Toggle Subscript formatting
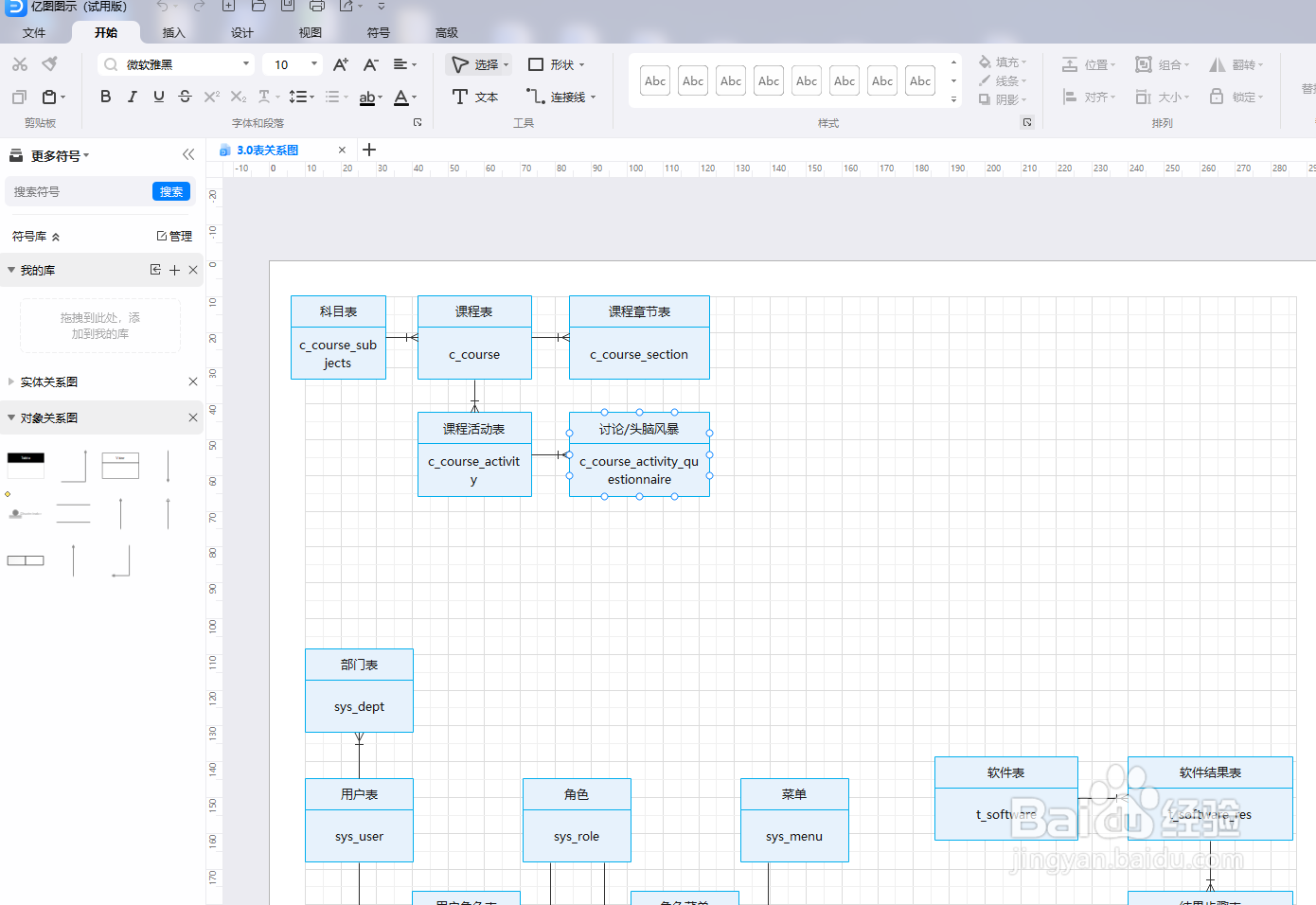The height and width of the screenshot is (905, 1316). coord(238,97)
